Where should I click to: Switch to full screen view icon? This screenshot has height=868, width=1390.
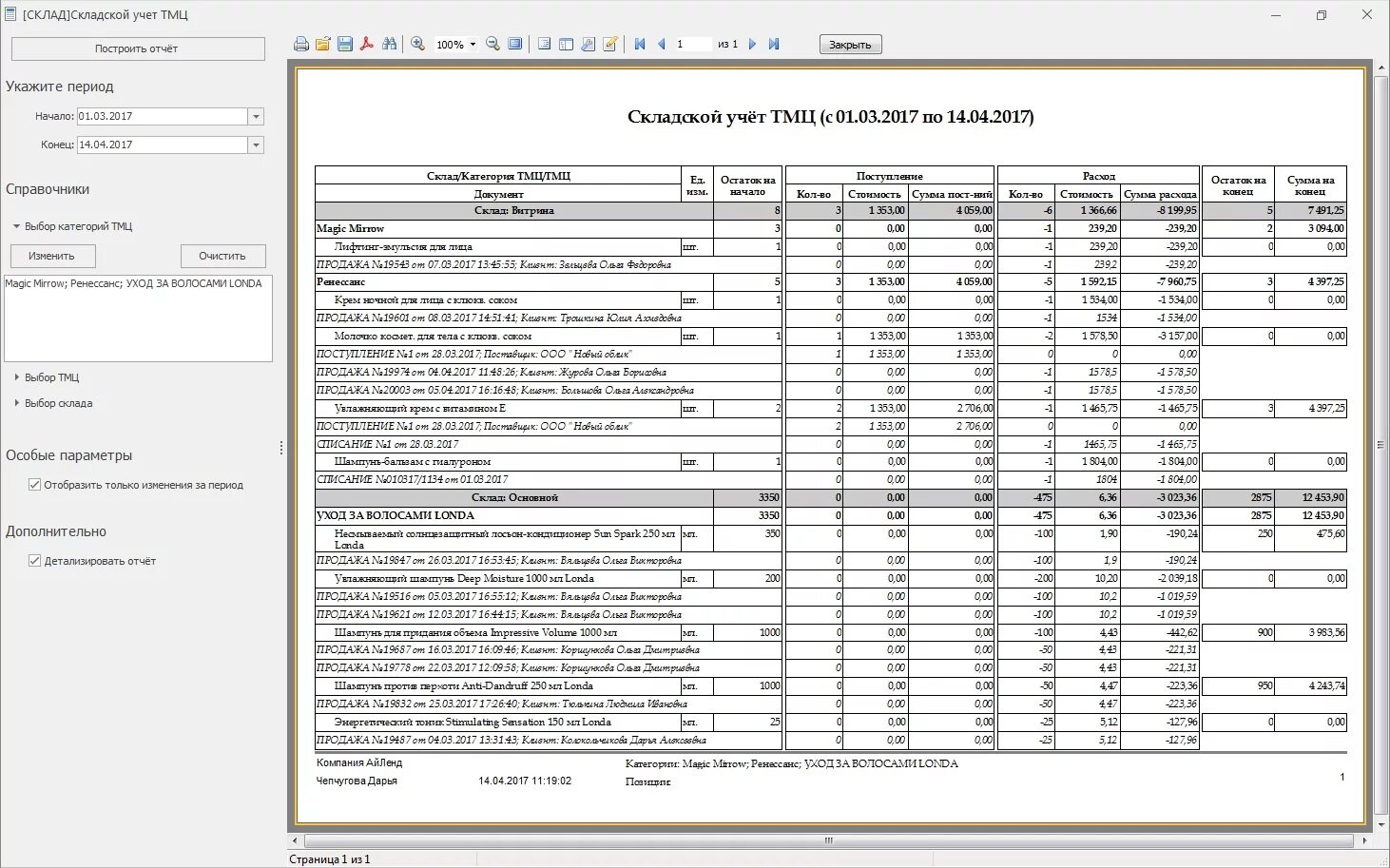(x=514, y=45)
